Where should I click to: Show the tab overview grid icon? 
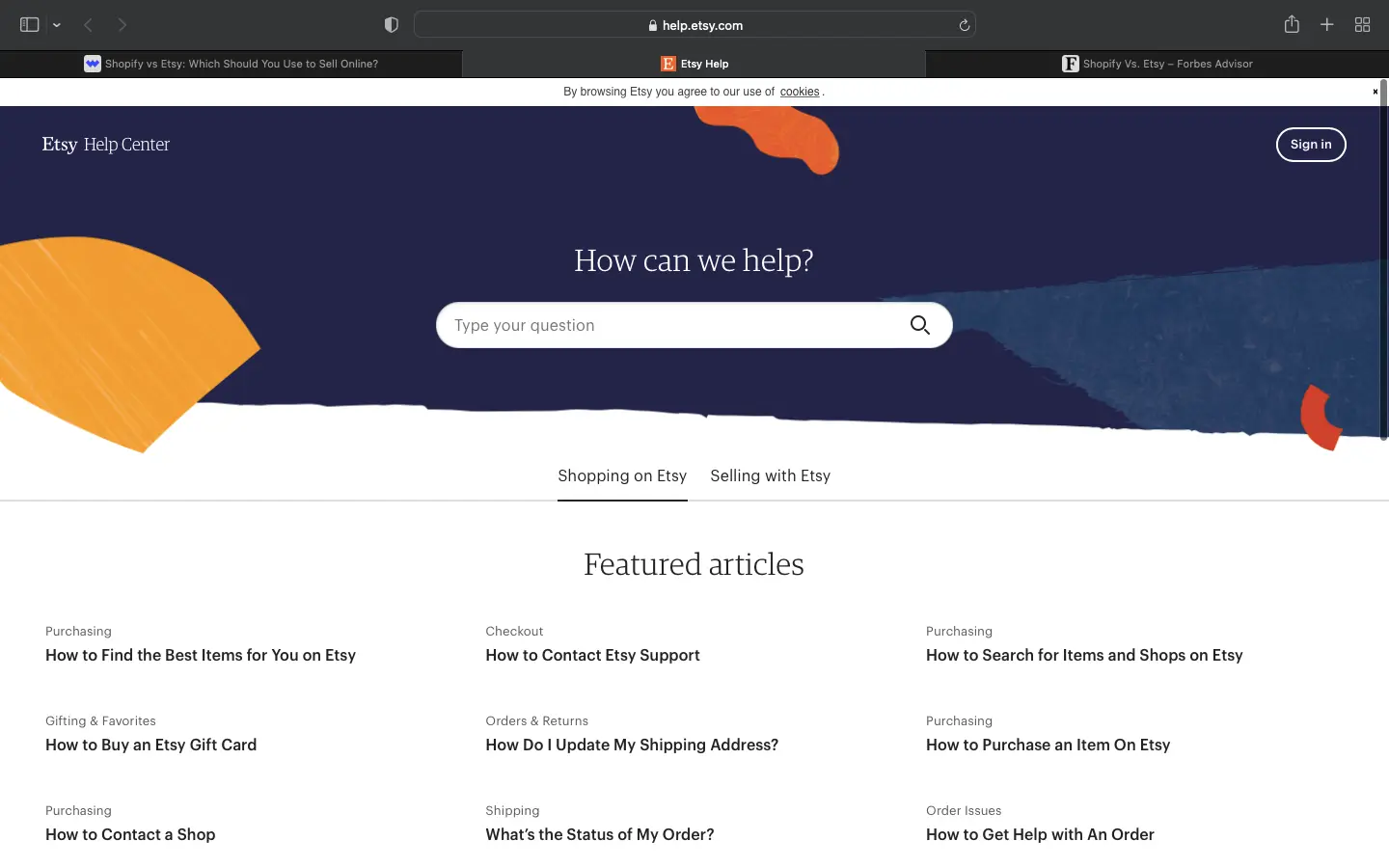(x=1362, y=25)
